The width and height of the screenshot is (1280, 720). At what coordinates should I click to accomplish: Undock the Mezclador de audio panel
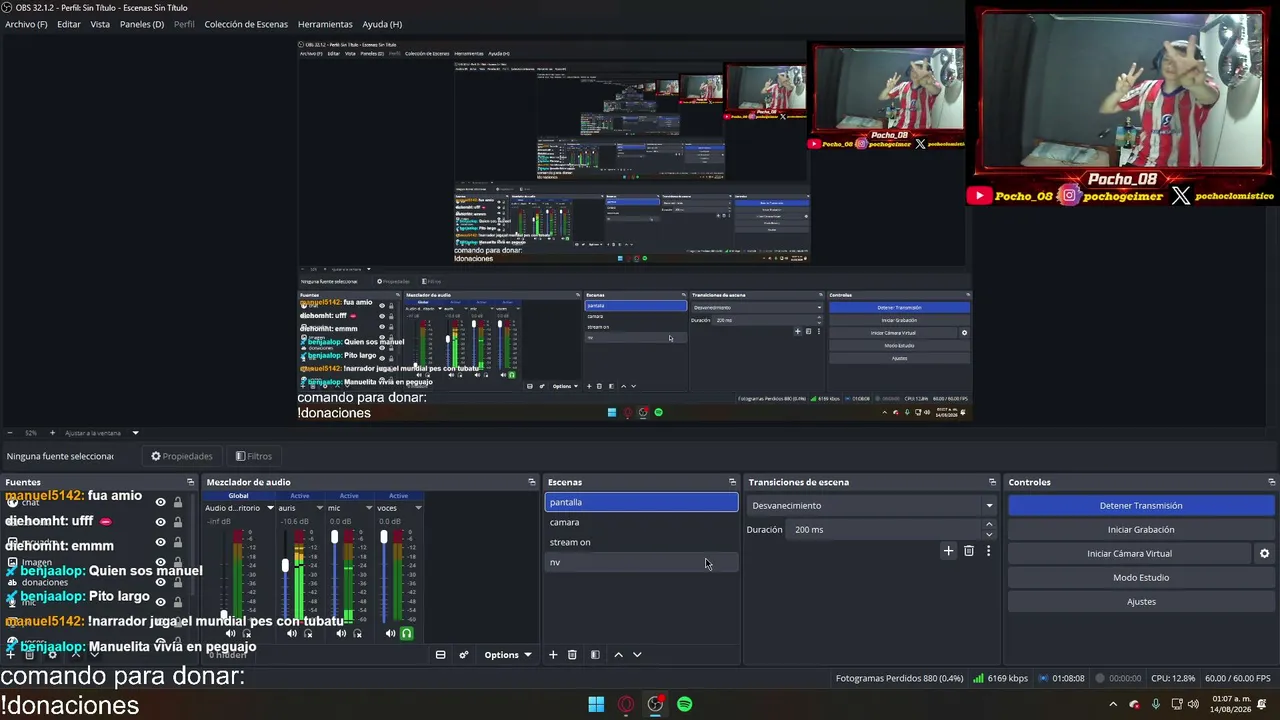[532, 482]
